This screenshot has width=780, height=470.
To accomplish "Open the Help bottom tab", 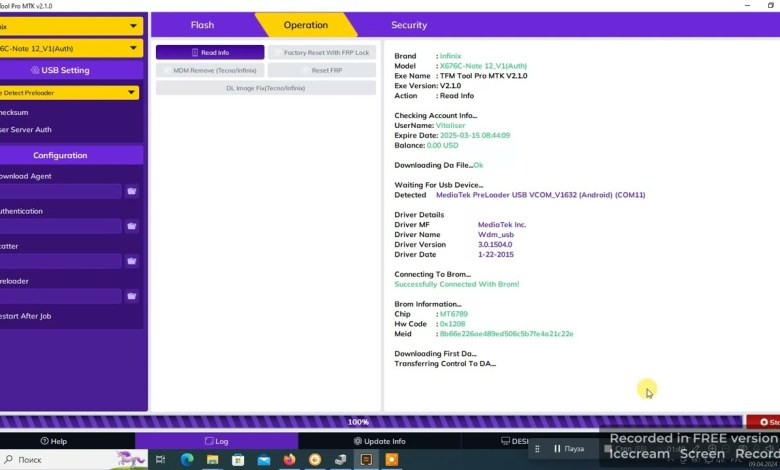I will (54, 441).
